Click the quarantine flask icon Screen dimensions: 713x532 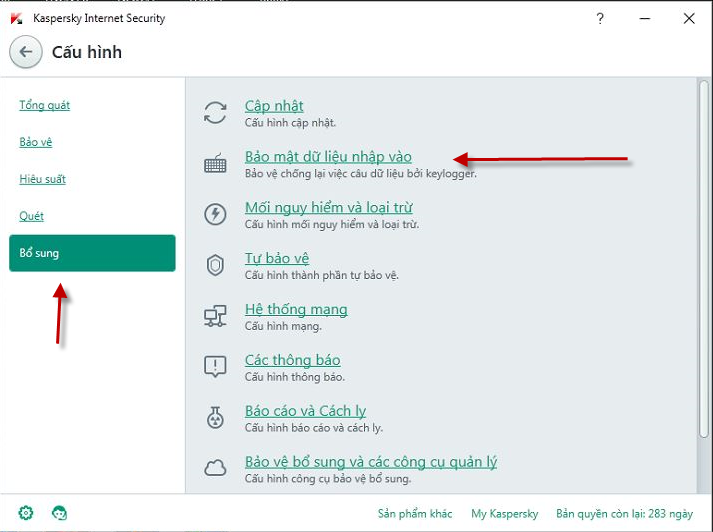tap(215, 417)
